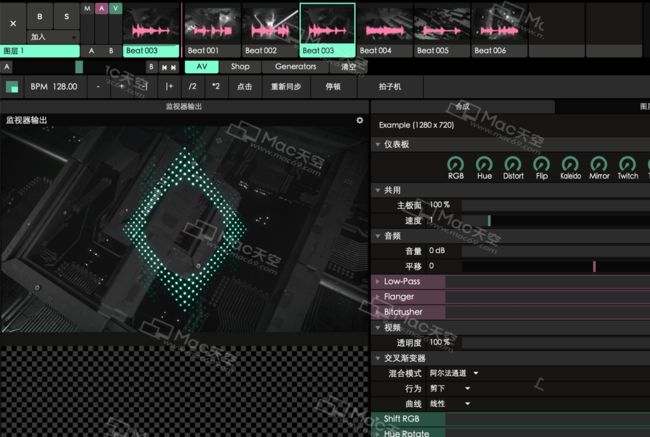Image resolution: width=650 pixels, height=437 pixels.
Task: Click the Distort dashboard knob
Action: [x=513, y=164]
